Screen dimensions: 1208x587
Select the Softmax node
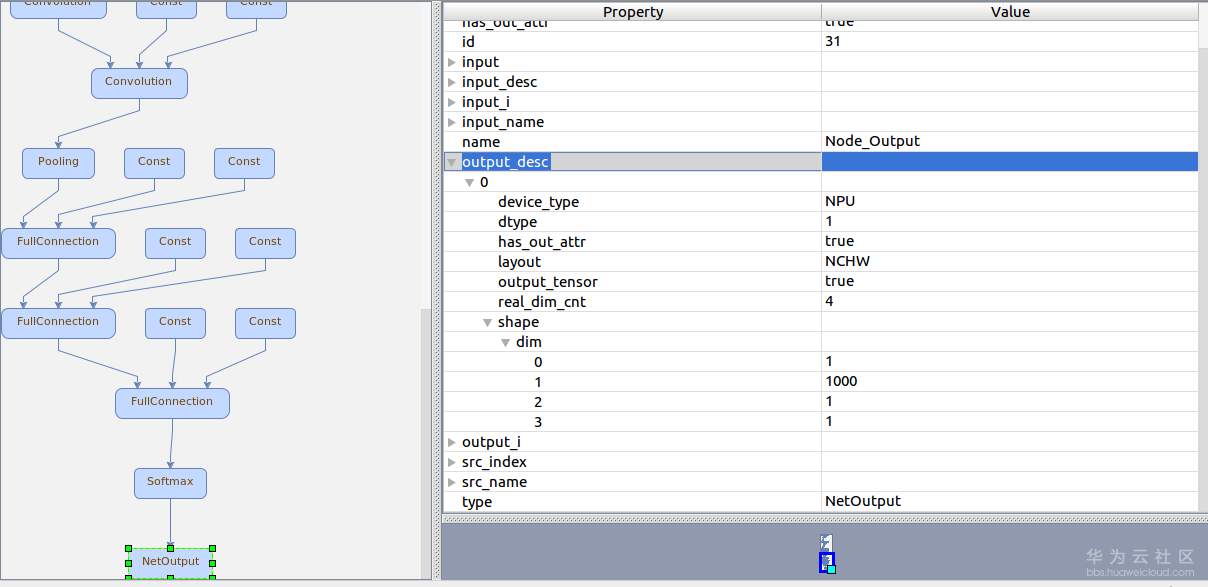[170, 482]
